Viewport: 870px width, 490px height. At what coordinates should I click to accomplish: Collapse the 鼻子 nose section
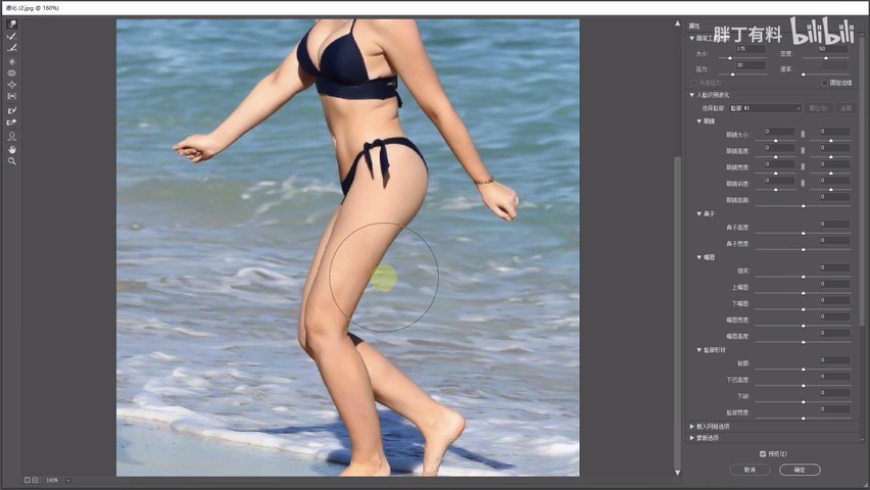point(700,213)
